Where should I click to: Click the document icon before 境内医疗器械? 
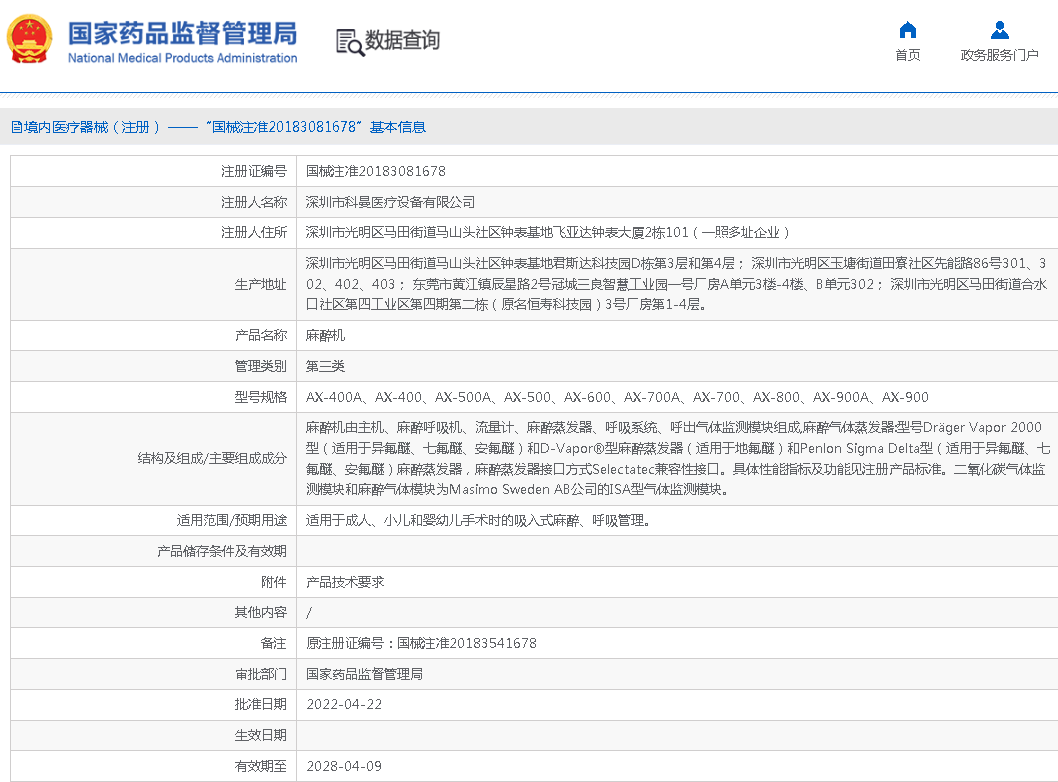click(x=16, y=127)
